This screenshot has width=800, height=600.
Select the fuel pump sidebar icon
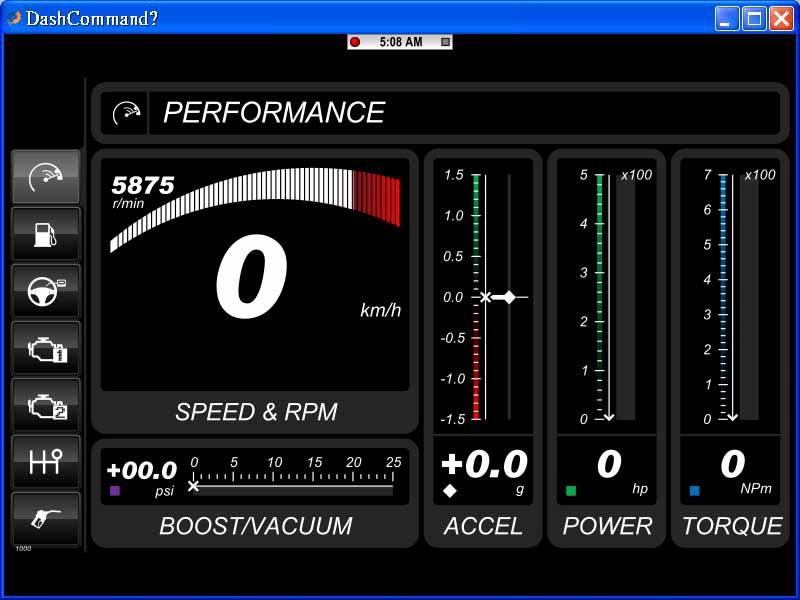click(x=46, y=234)
